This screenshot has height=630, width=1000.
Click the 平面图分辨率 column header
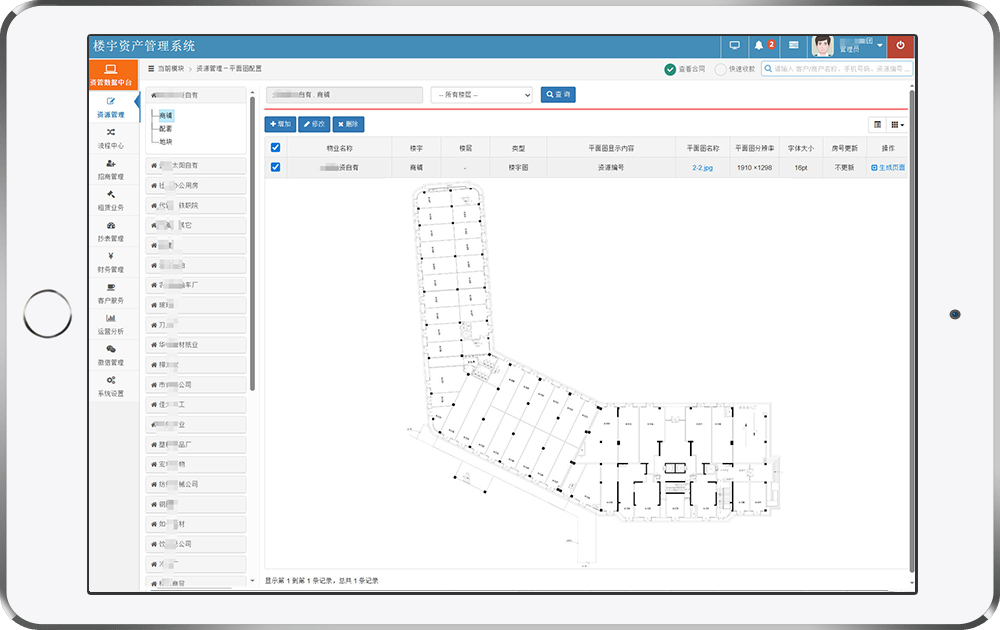click(754, 148)
